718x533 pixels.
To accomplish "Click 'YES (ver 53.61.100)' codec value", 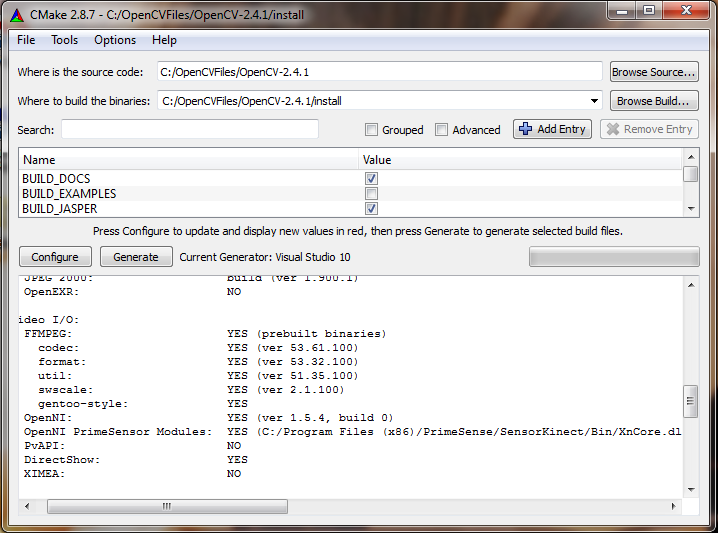I will (x=292, y=348).
